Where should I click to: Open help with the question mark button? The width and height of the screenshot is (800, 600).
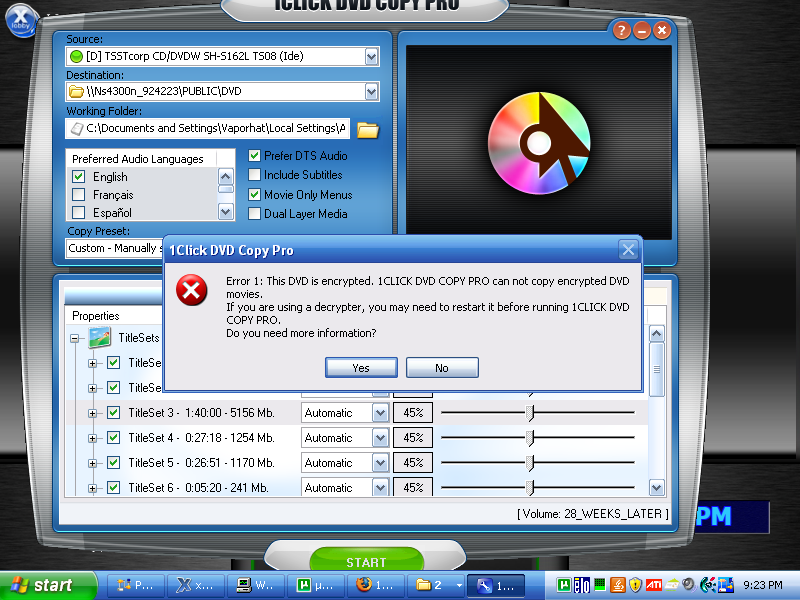(x=621, y=31)
